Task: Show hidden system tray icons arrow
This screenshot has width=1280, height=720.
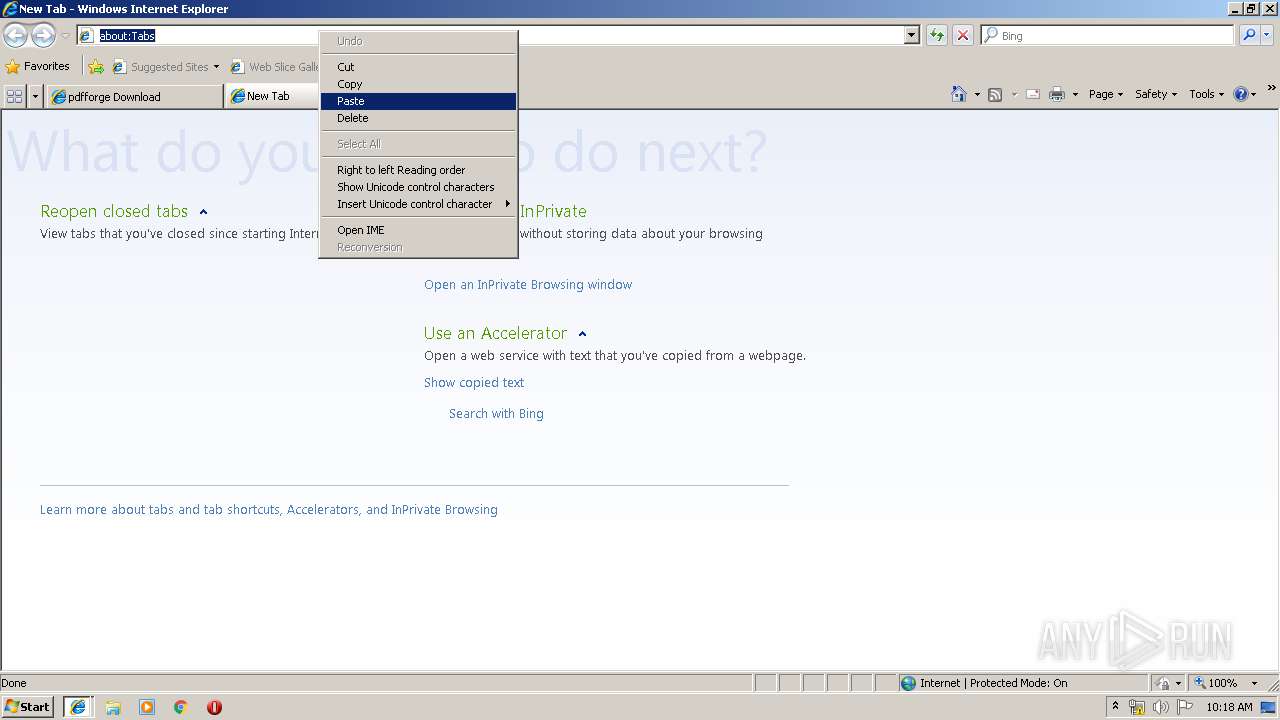Action: tap(1115, 707)
